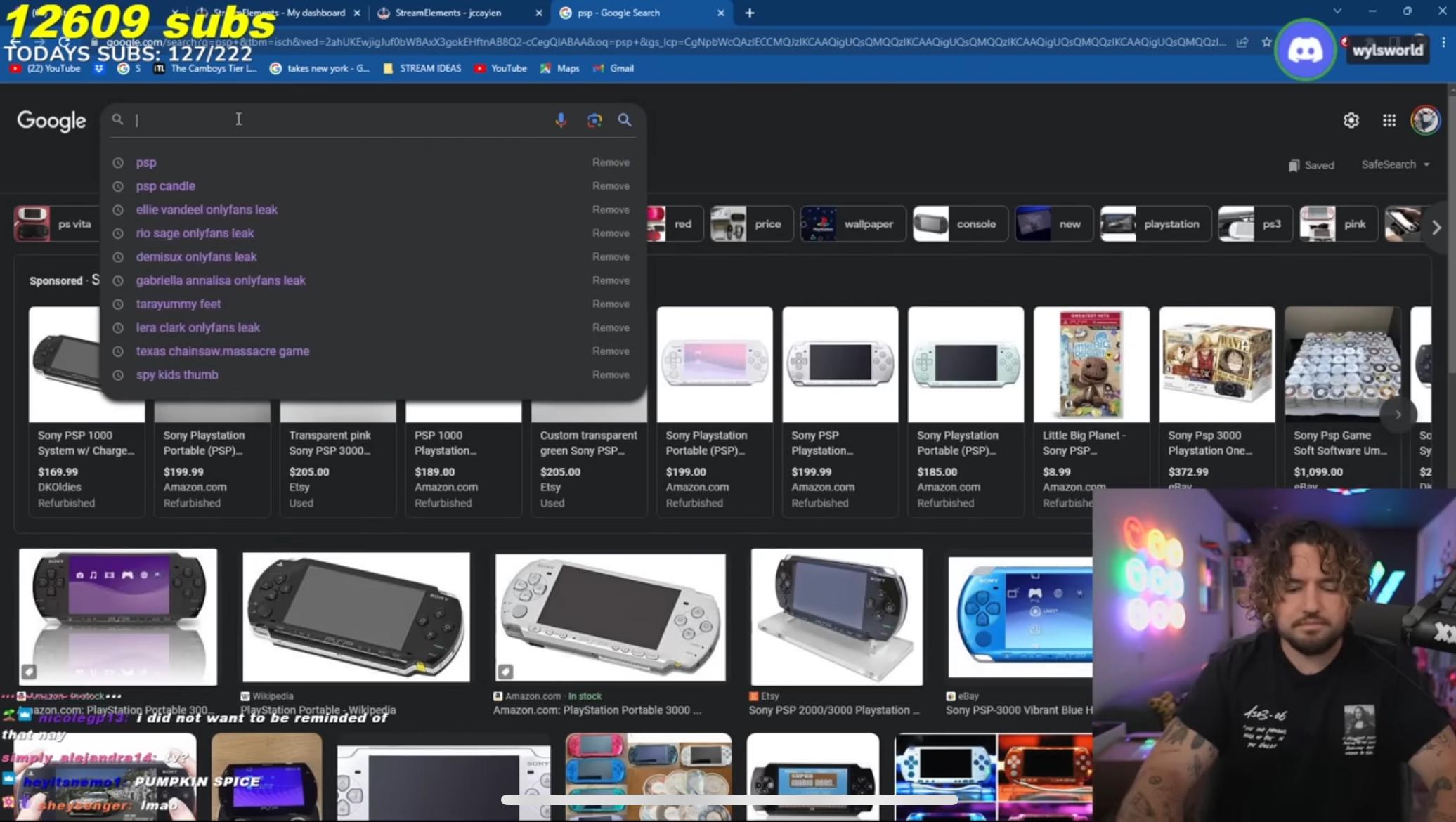Screen dimensions: 1456x822
Task: Click the voice search microphone icon
Action: [561, 120]
